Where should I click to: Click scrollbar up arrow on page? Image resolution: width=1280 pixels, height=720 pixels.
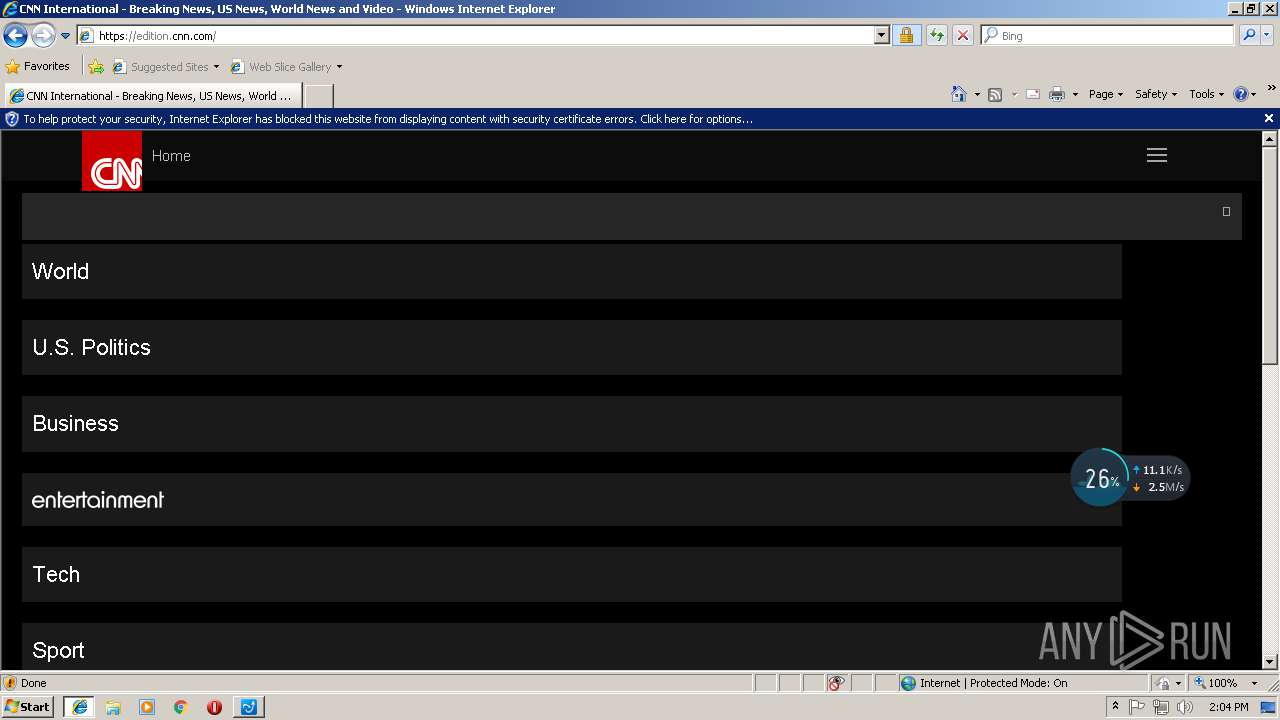[1270, 139]
